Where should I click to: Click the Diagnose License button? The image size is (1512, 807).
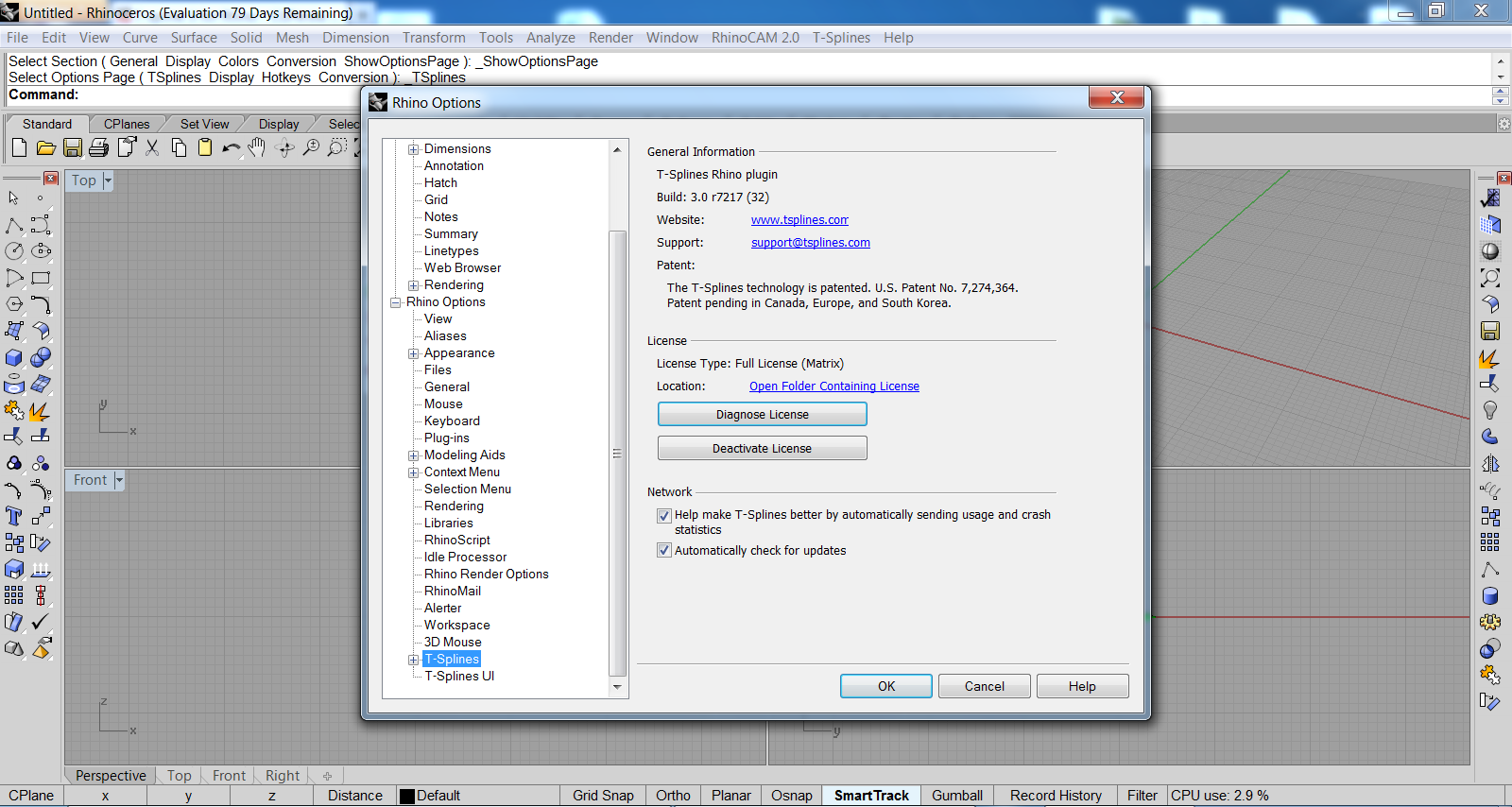coord(762,415)
